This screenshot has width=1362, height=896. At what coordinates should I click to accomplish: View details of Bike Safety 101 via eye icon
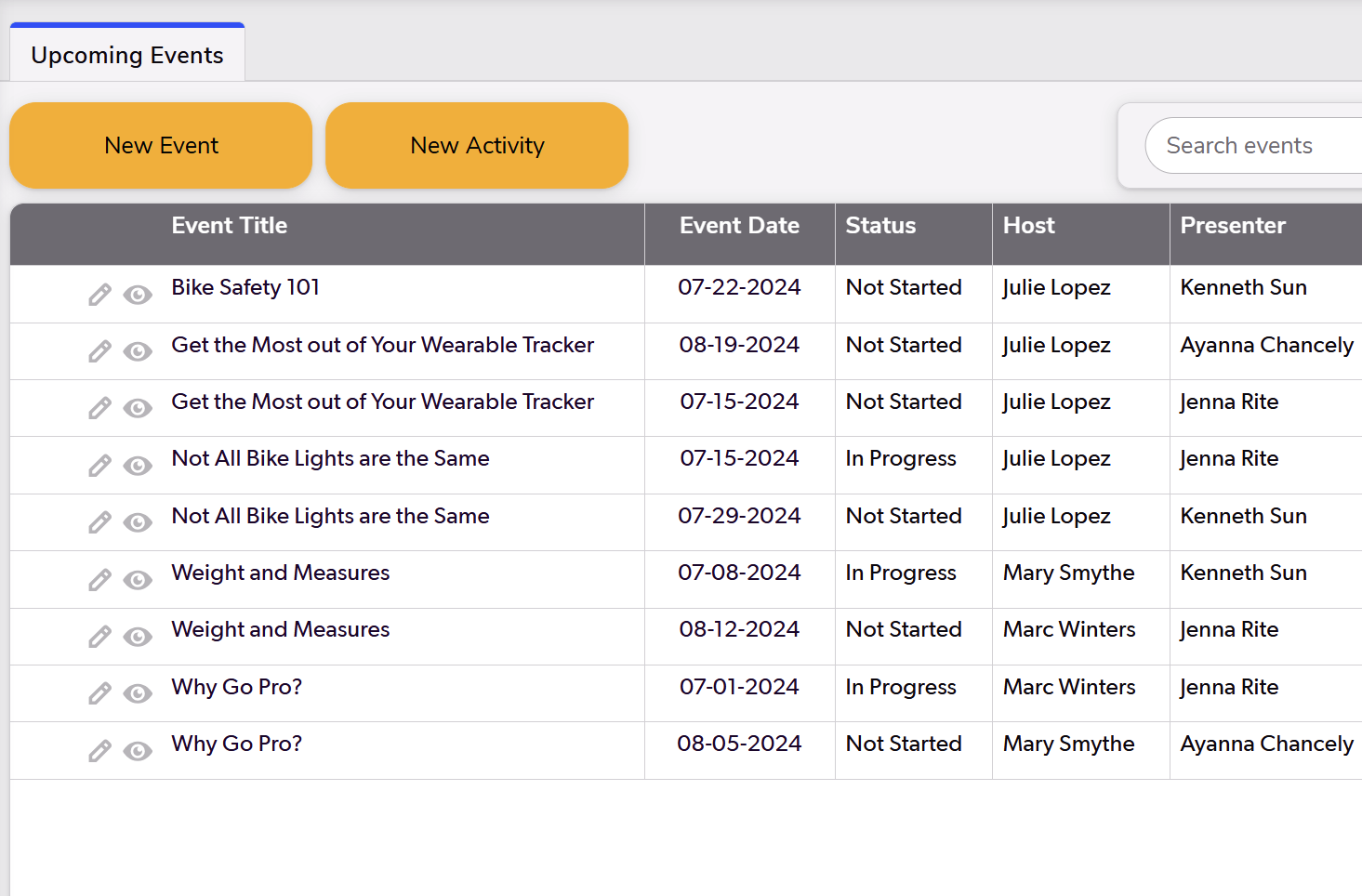138,296
